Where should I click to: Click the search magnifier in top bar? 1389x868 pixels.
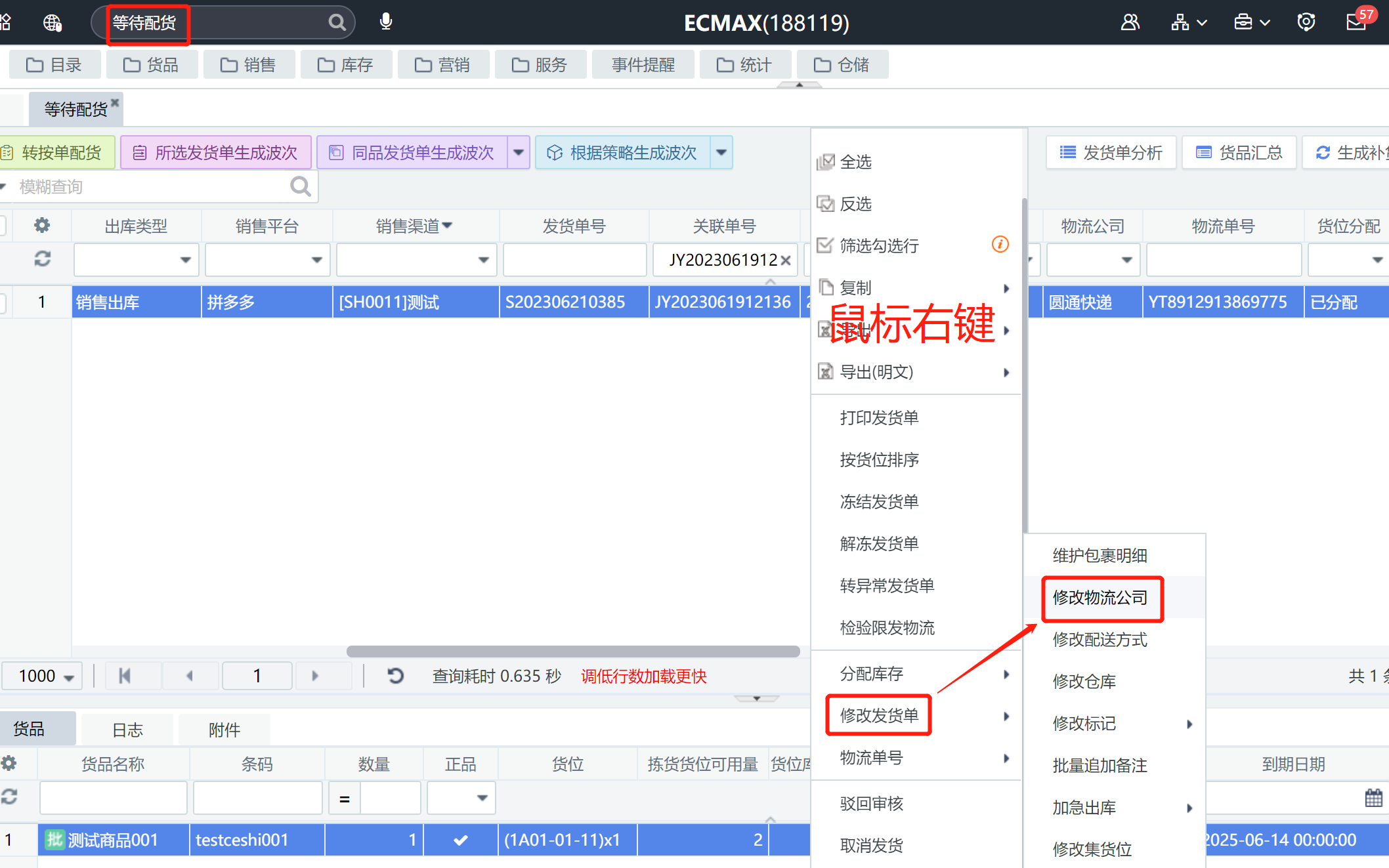coord(337,22)
